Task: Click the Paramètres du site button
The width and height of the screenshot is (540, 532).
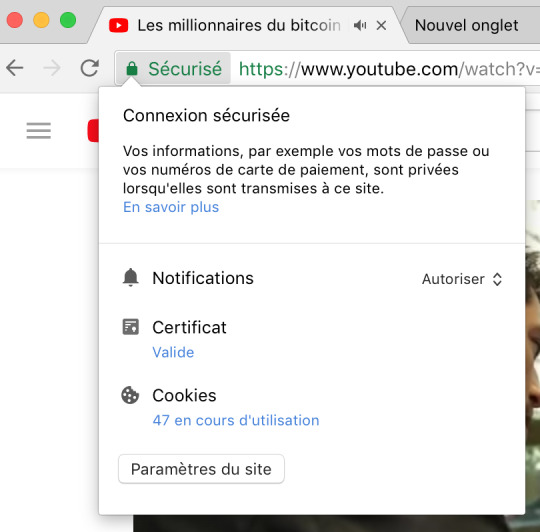Action: (201, 469)
